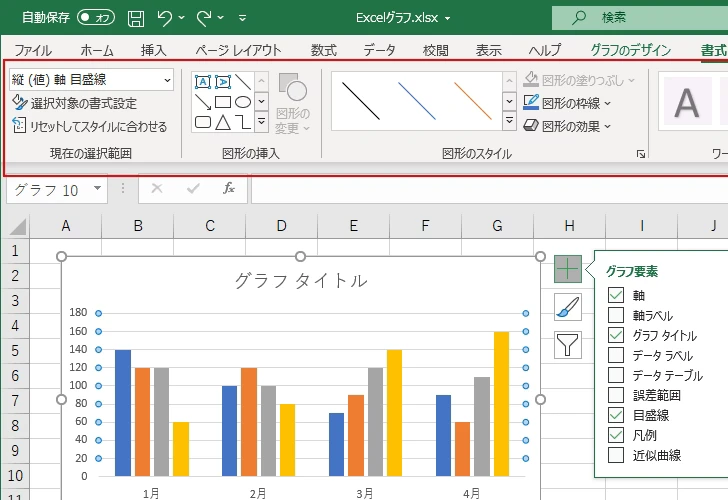The height and width of the screenshot is (500, 728).
Task: Select column header D
Action: (x=281, y=226)
